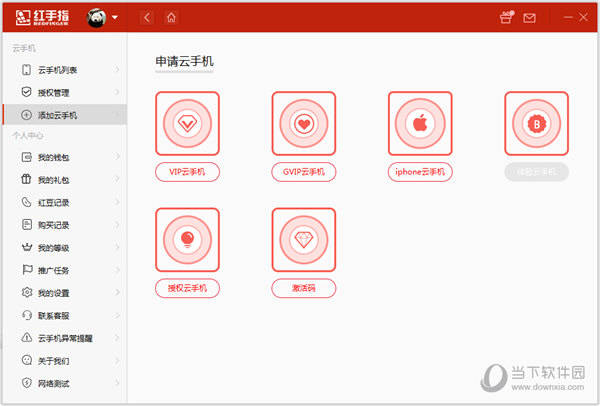The image size is (600, 406).
Task: Expand the chevron on 红豆记录 row
Action: (x=117, y=202)
